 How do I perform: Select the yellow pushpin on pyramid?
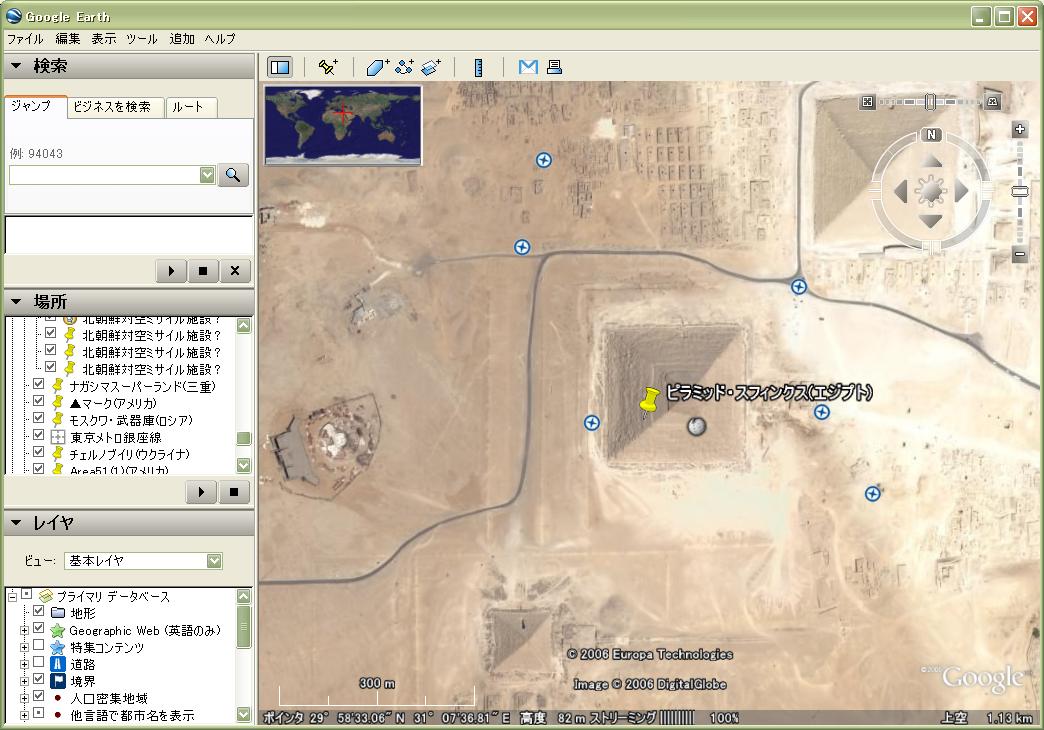coord(648,402)
